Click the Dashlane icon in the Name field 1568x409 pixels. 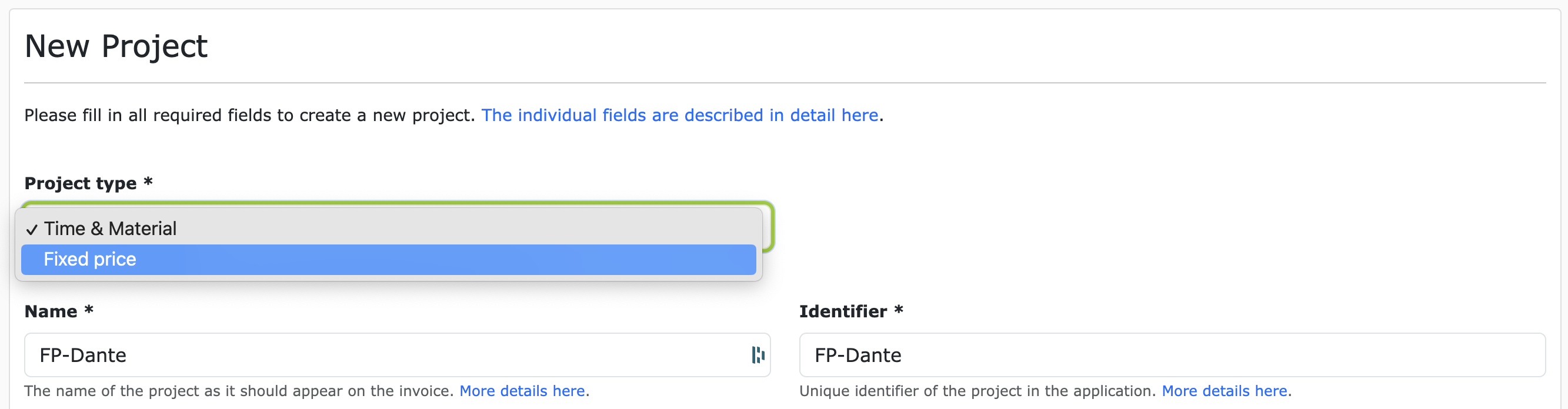[x=757, y=355]
